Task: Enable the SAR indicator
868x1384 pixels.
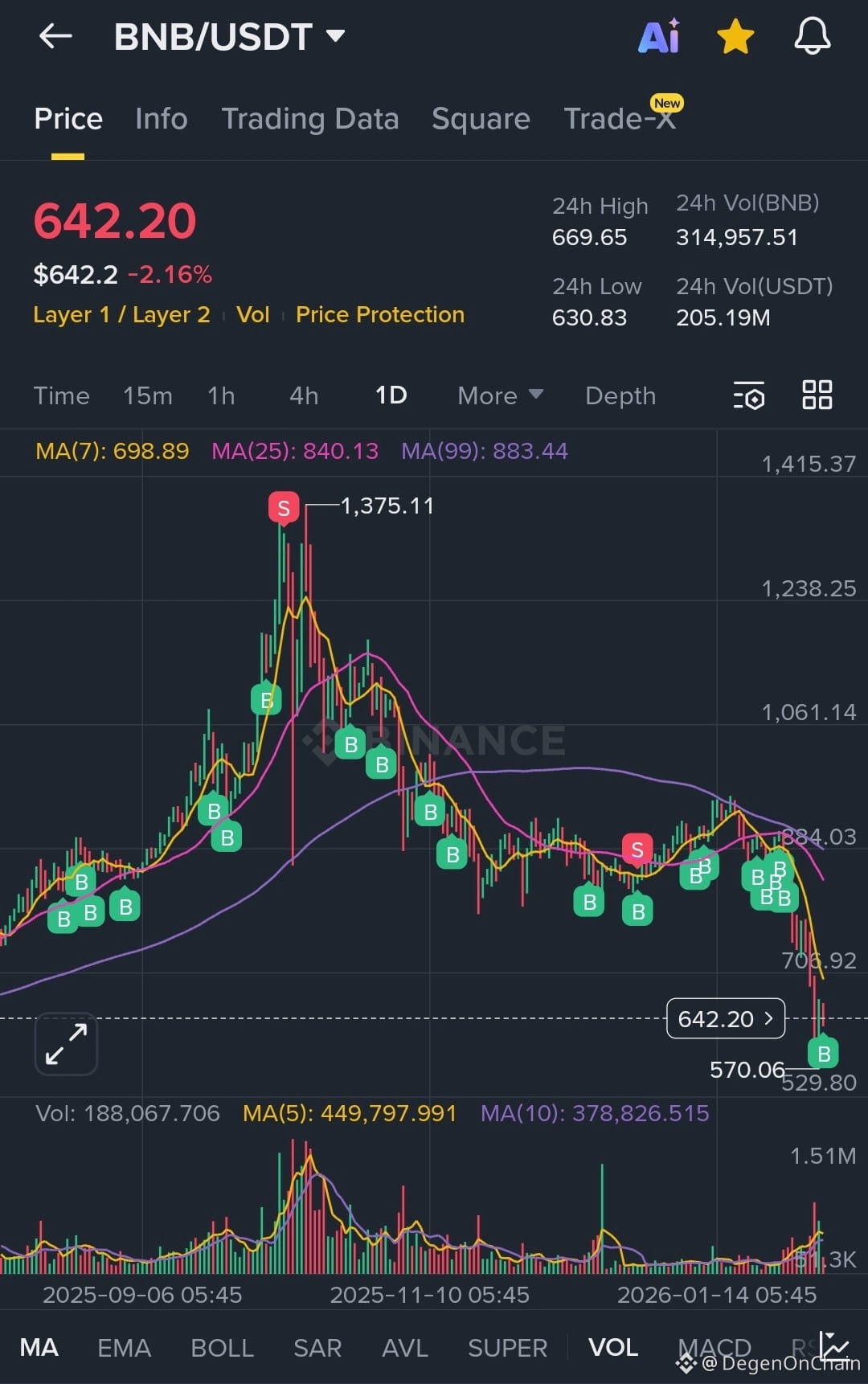Action: tap(317, 1348)
